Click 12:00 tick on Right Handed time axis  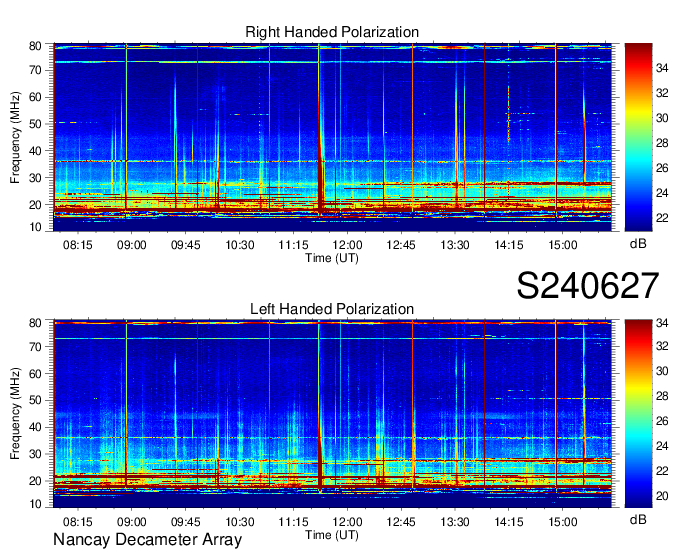(347, 245)
